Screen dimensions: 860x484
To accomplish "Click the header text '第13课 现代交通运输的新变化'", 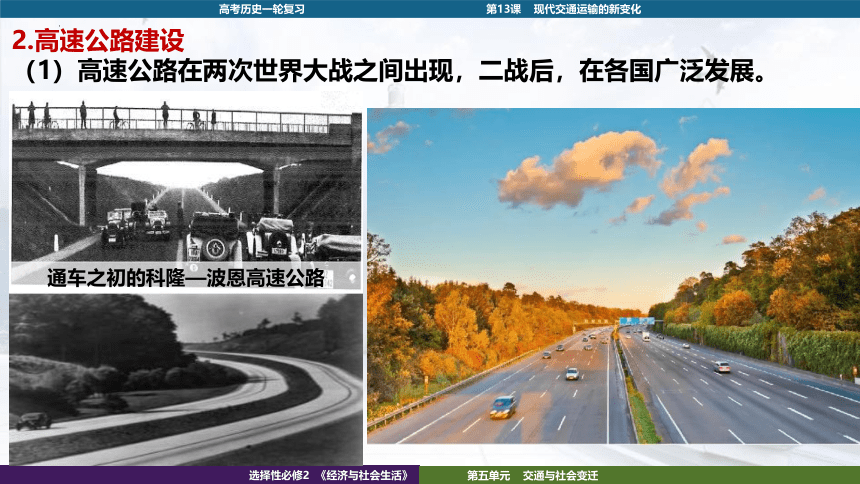I will pyautogui.click(x=563, y=9).
